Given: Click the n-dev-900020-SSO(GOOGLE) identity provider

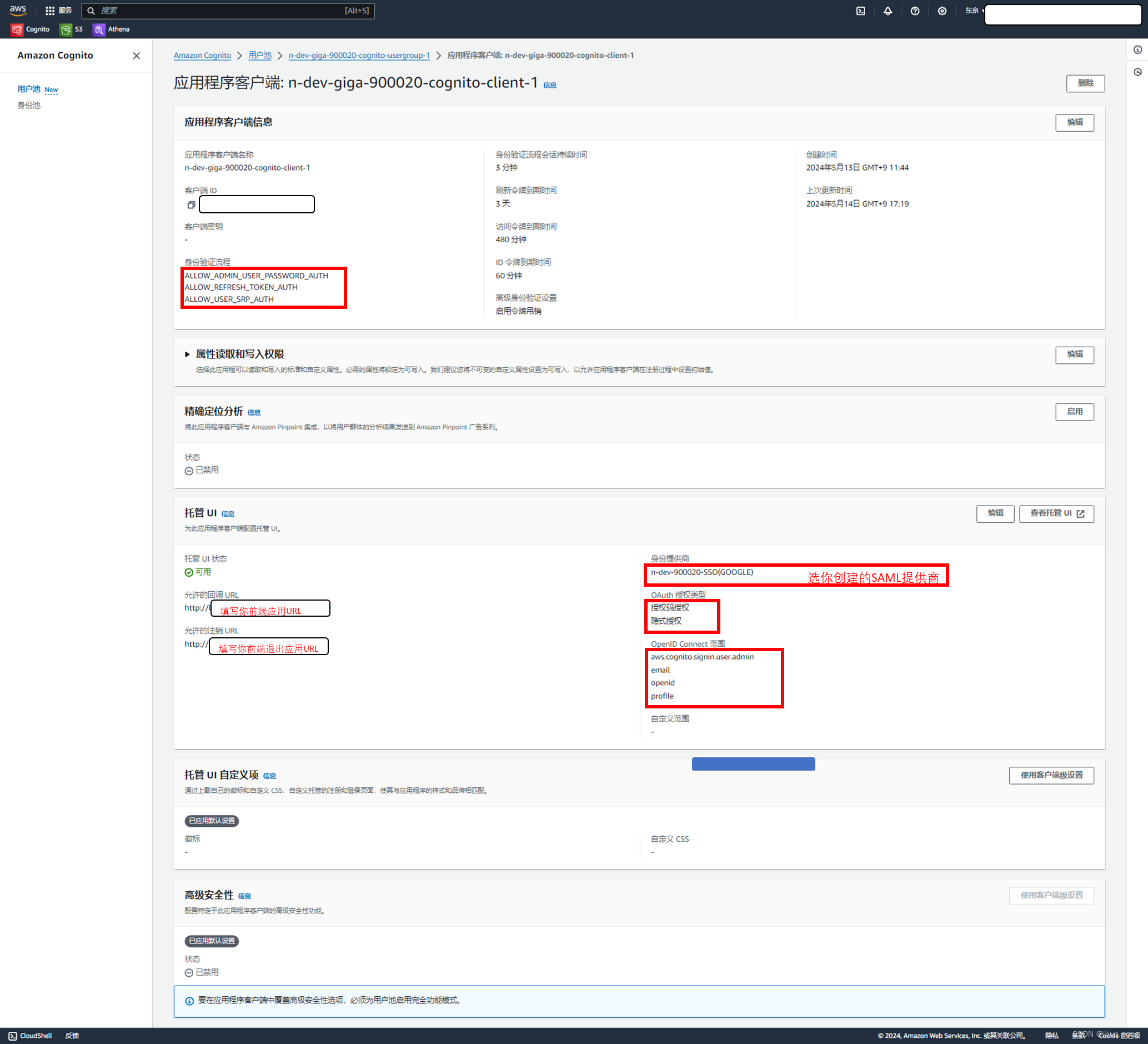Looking at the screenshot, I should (x=701, y=572).
